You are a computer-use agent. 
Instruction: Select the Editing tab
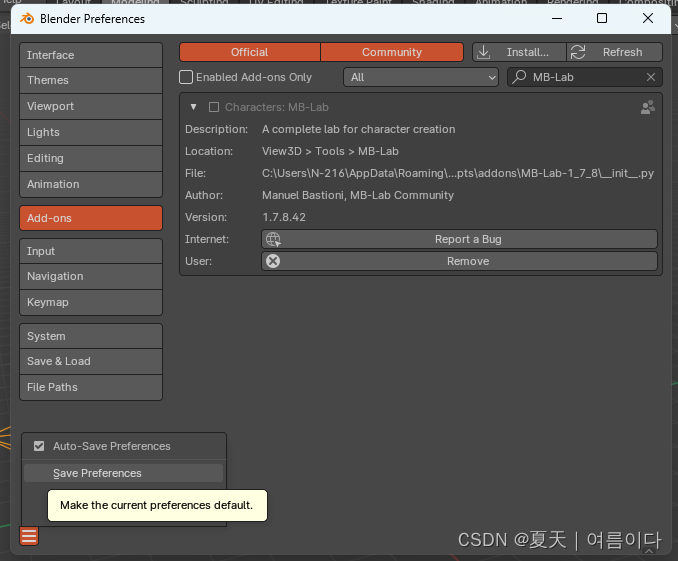tap(91, 158)
